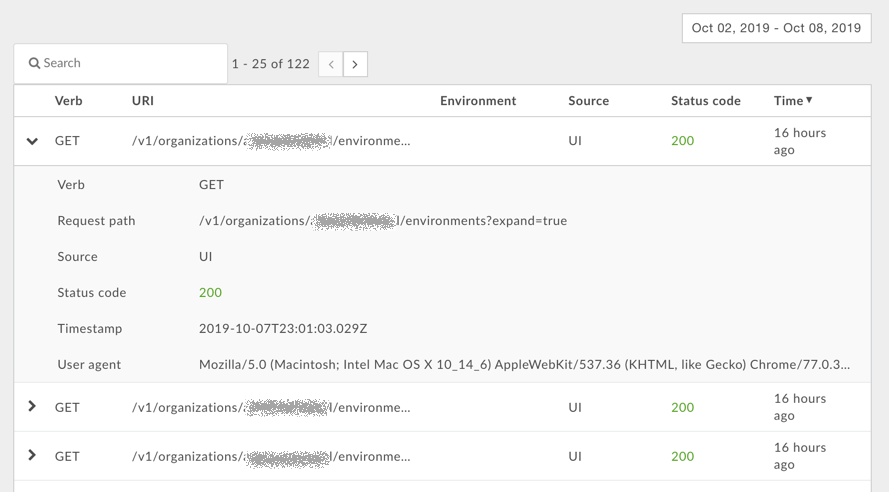Click the Mozilla user agent string

[x=525, y=365]
